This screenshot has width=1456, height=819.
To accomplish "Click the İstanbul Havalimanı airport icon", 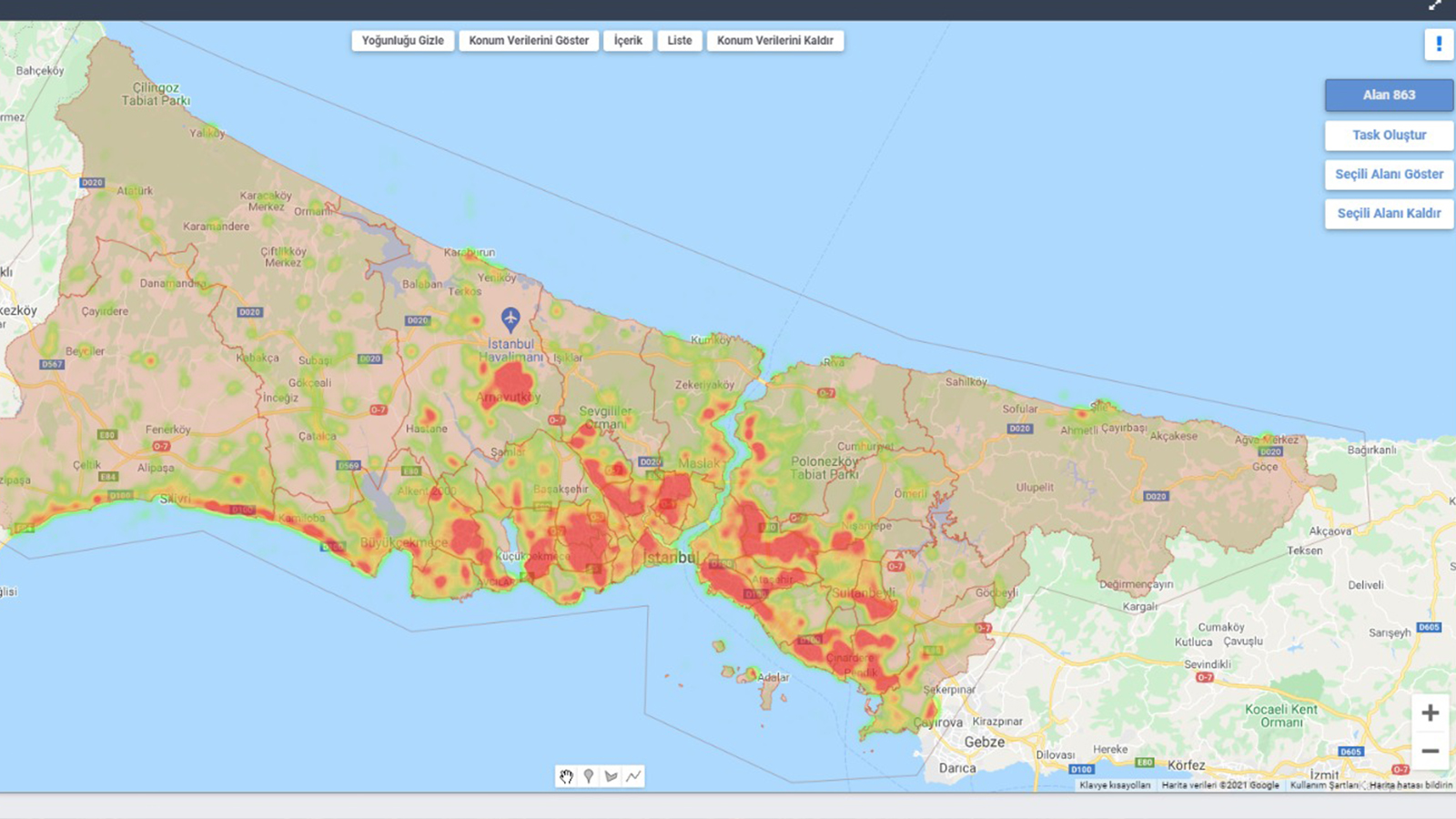I will click(511, 319).
